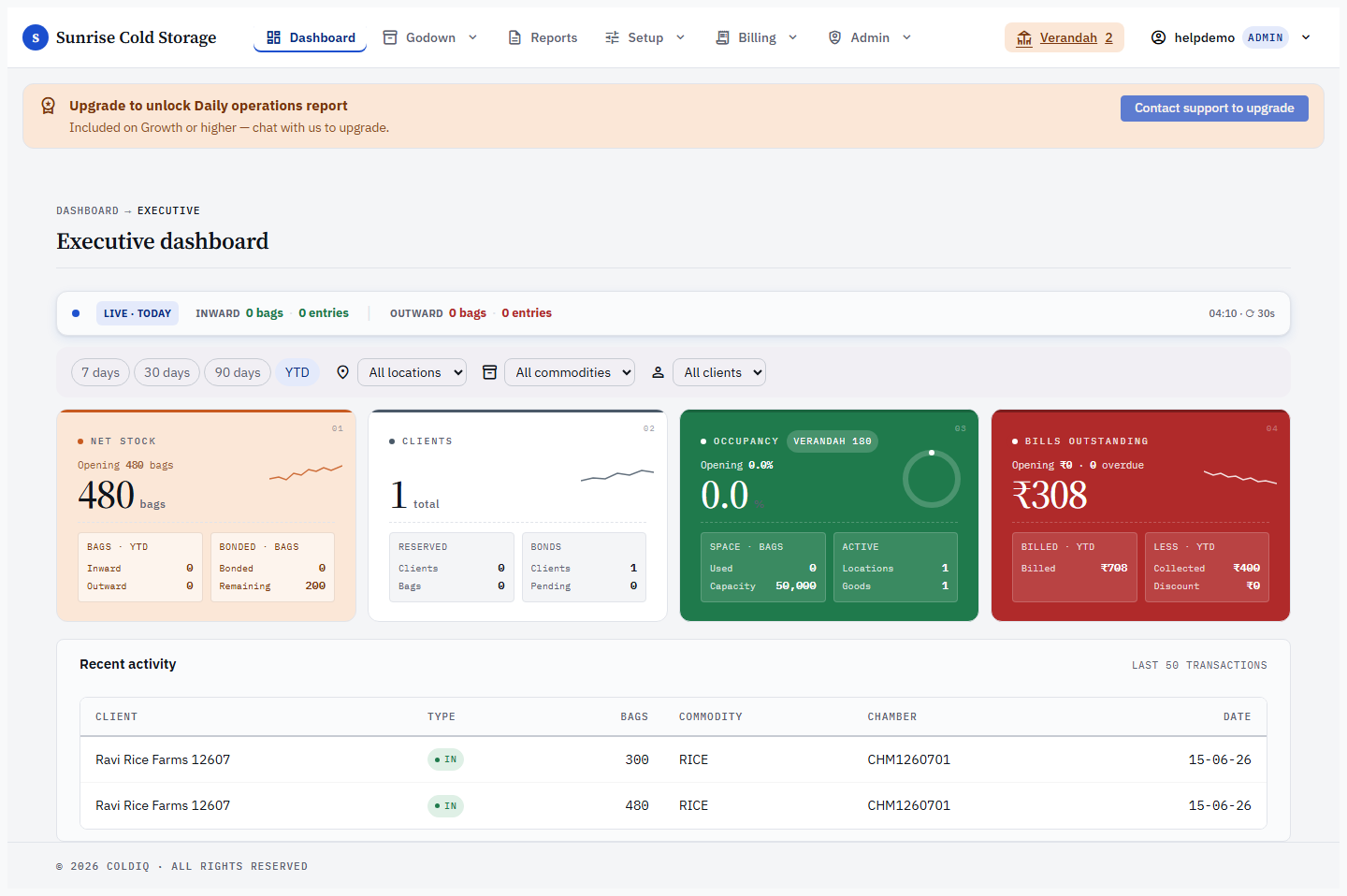The height and width of the screenshot is (896, 1347).
Task: Expand the Admin chevron
Action: point(906,37)
